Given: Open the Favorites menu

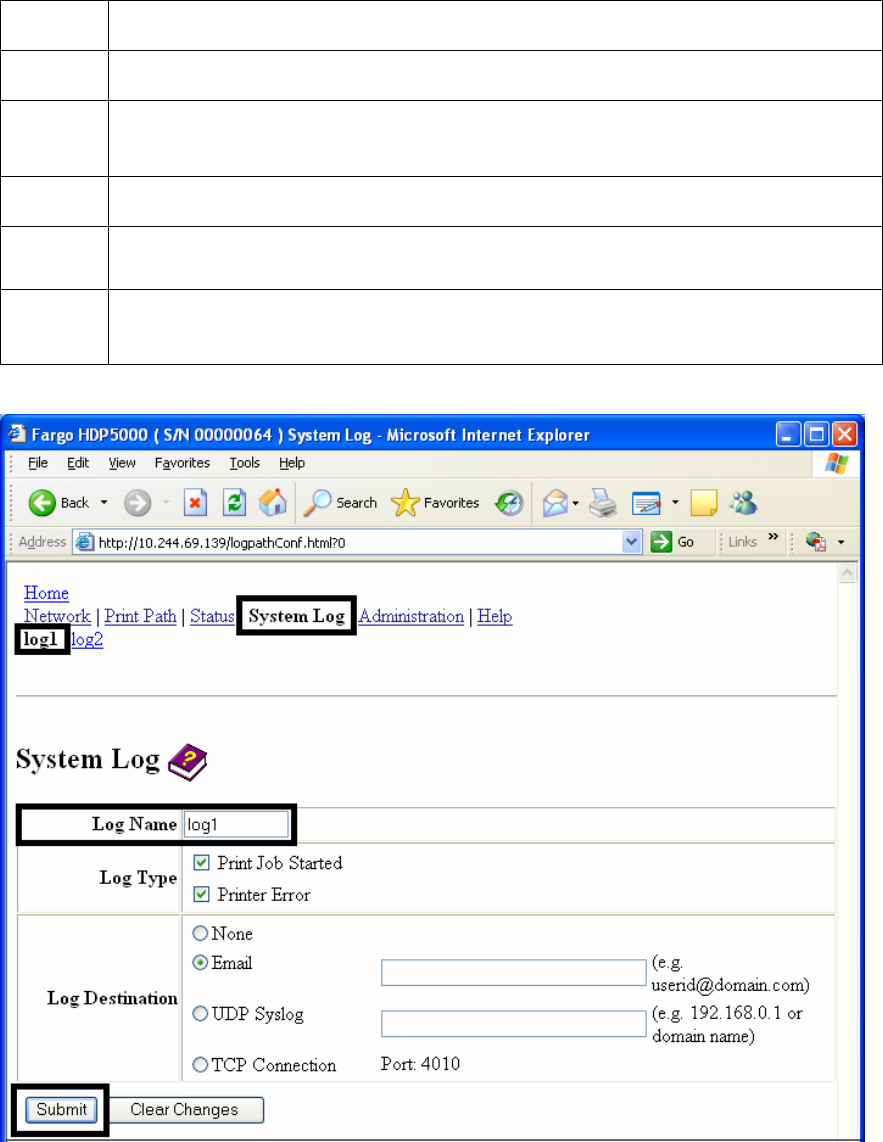Looking at the screenshot, I should pyautogui.click(x=182, y=462).
